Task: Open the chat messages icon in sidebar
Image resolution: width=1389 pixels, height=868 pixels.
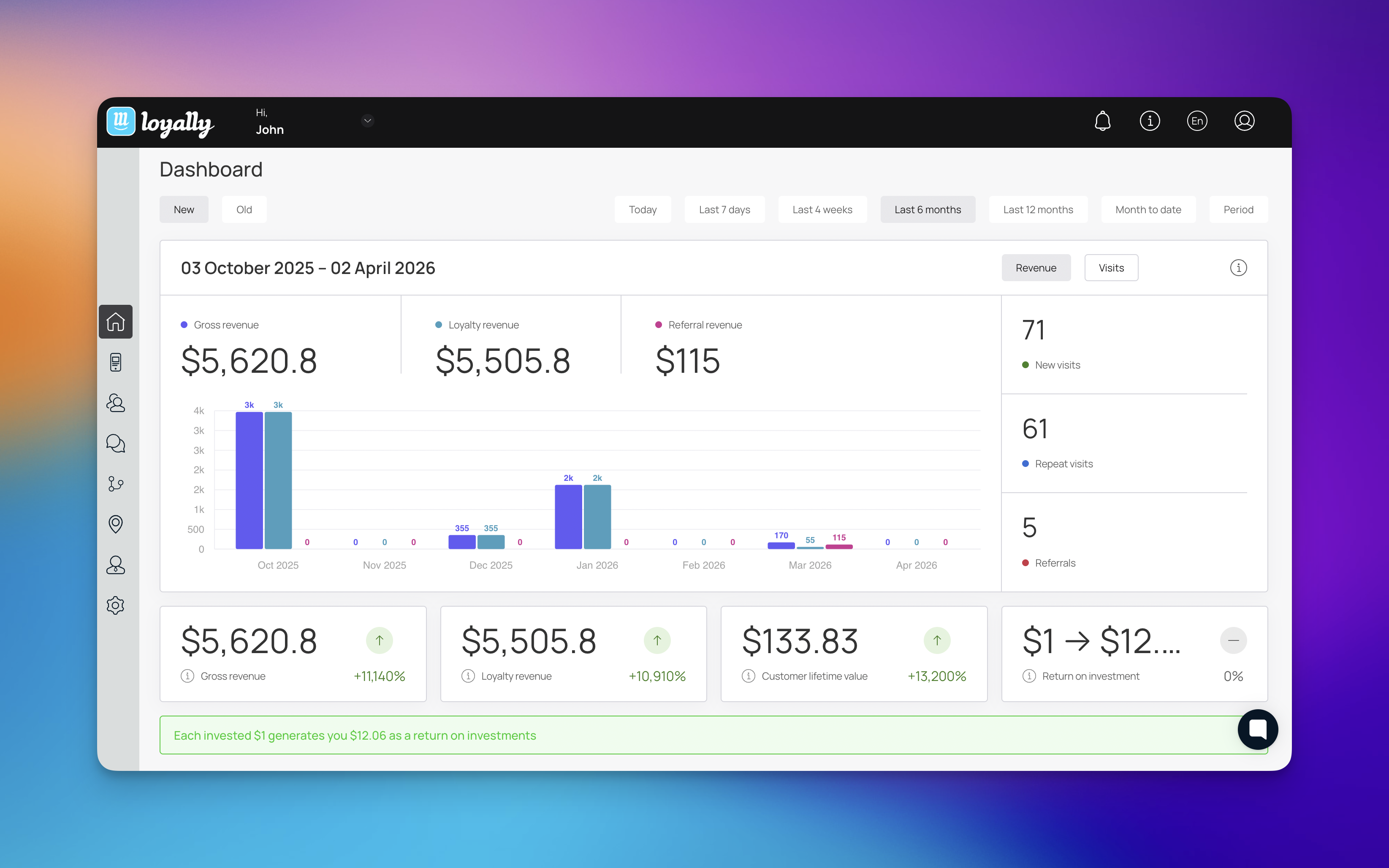Action: pos(115,443)
